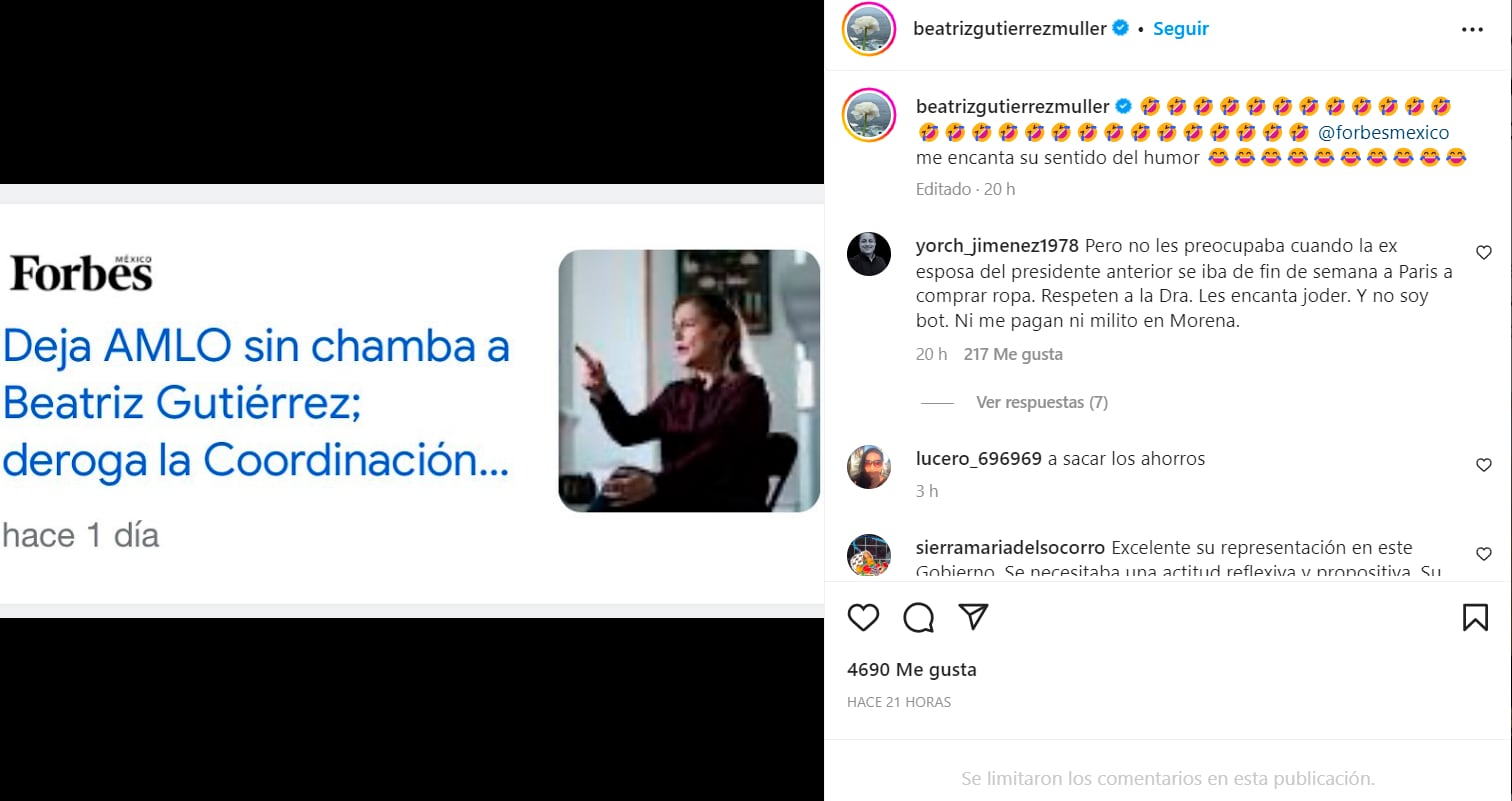View the 217 Me gusta on the top comment

tap(1012, 353)
